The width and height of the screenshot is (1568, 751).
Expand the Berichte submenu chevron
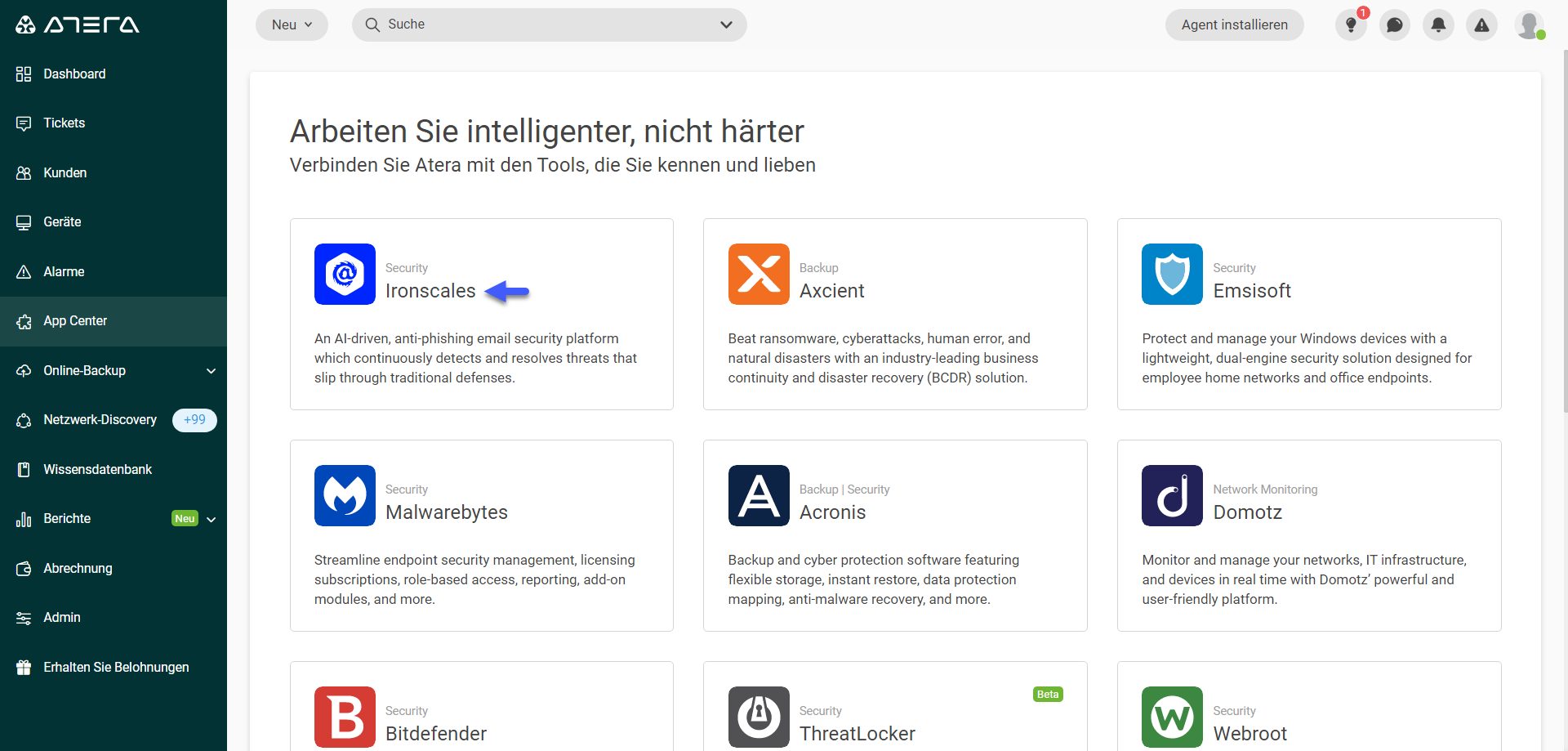pyautogui.click(x=212, y=519)
